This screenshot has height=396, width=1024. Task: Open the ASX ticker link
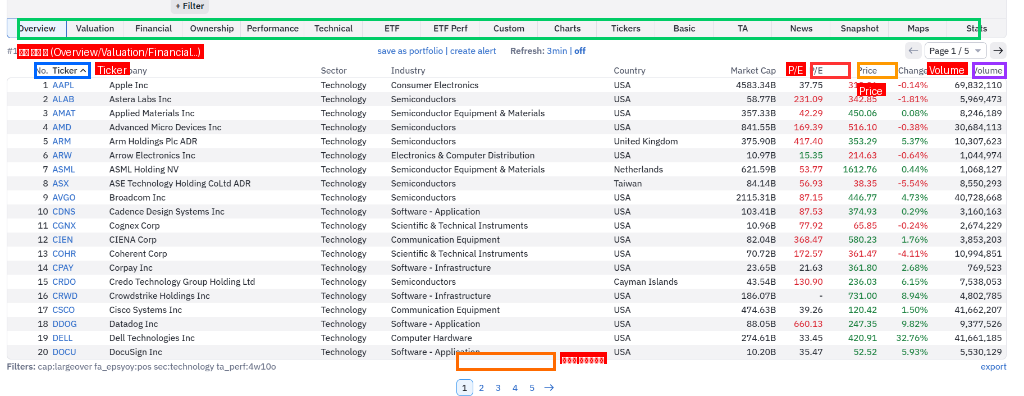(x=60, y=184)
